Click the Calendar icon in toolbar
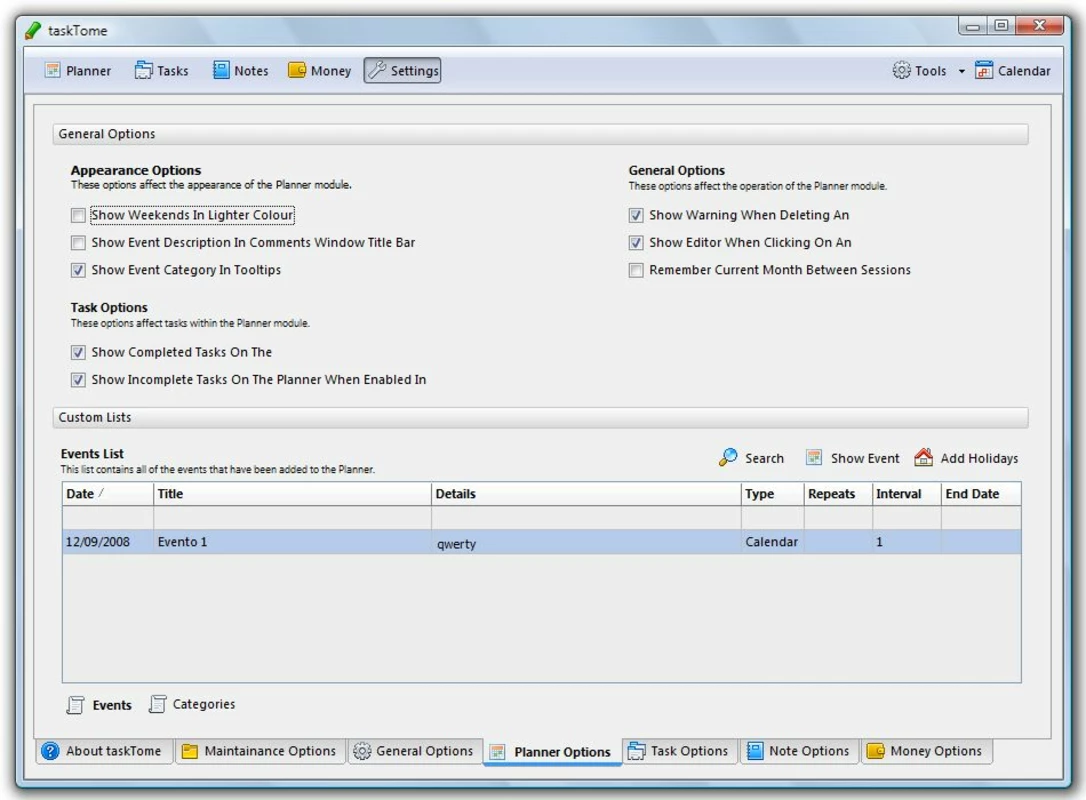1086x800 pixels. 983,70
